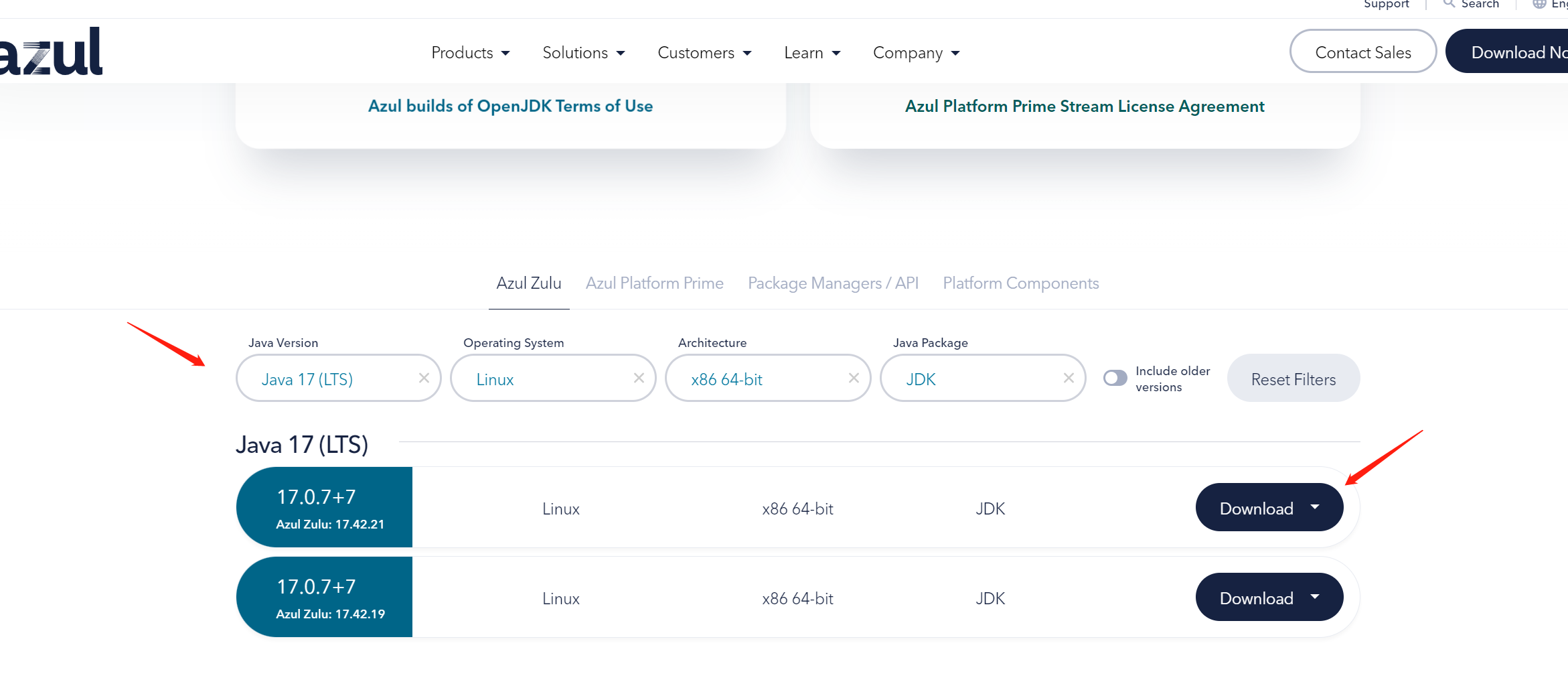The image size is (1568, 688).
Task: Open Azul builds of OpenJDK Terms of Use
Action: [x=510, y=106]
